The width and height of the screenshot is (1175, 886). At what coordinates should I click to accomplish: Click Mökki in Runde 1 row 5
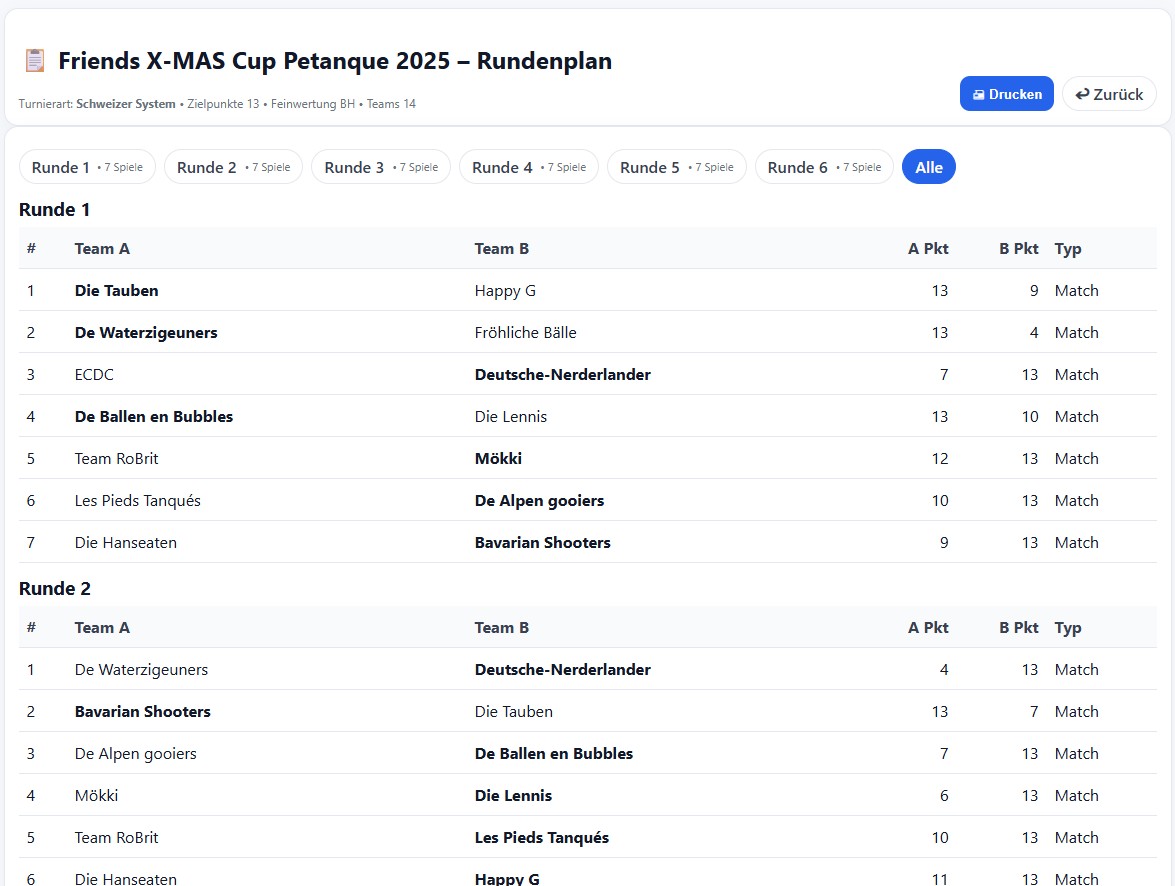point(498,459)
